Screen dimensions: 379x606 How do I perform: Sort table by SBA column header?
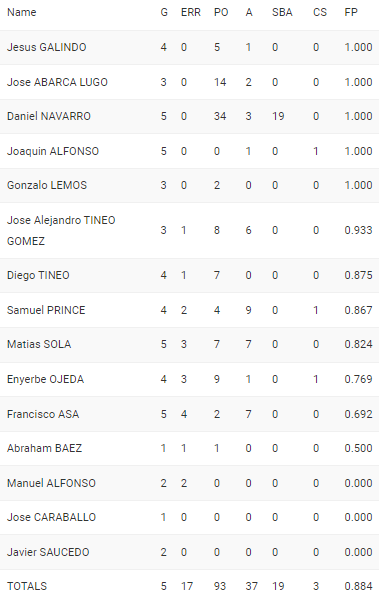coord(282,12)
